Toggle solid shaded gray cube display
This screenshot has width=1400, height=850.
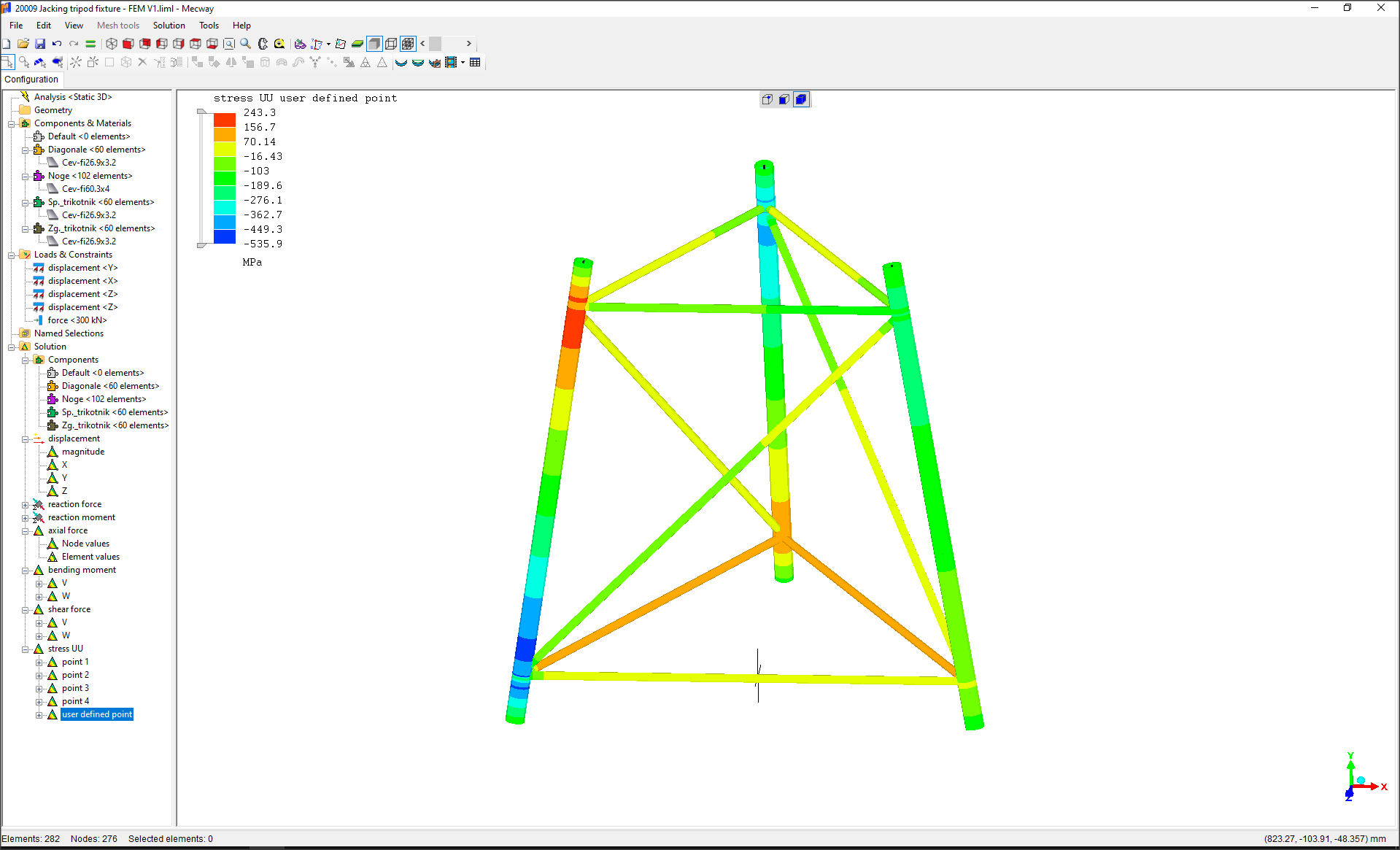pos(374,44)
